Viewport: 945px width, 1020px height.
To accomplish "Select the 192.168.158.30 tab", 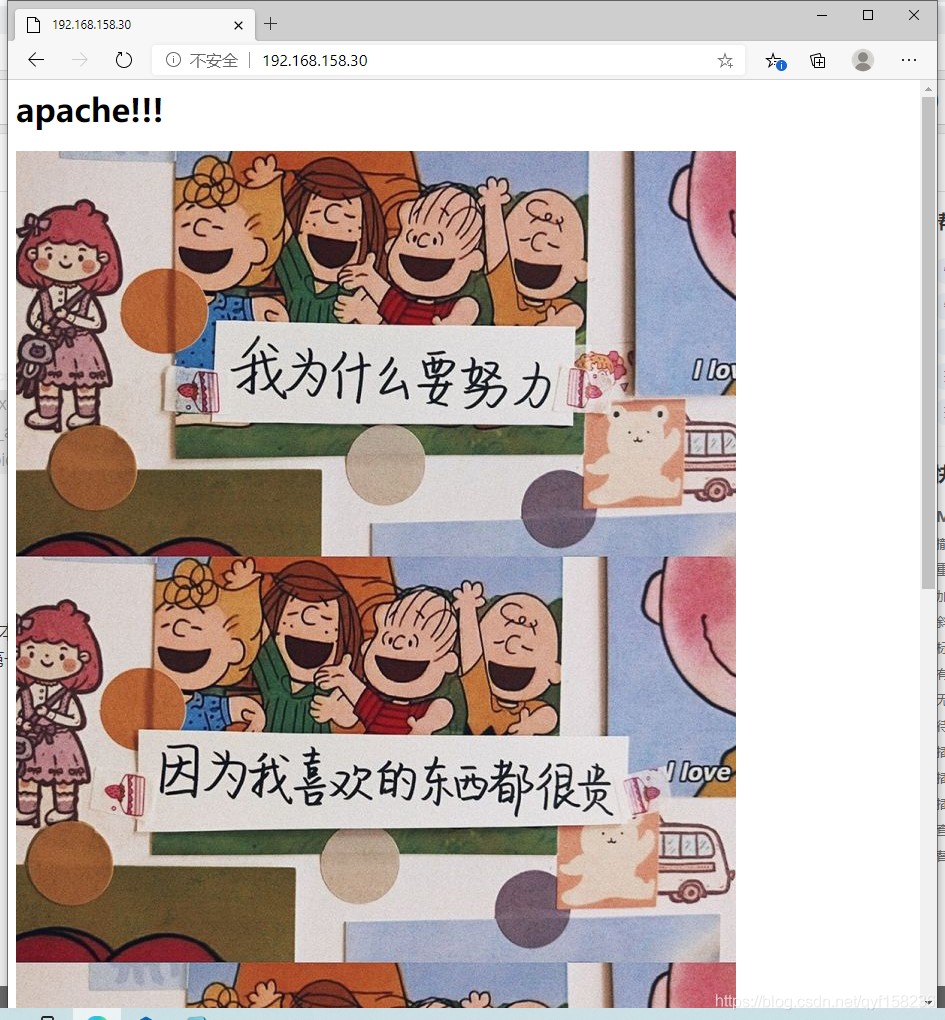I will [134, 25].
